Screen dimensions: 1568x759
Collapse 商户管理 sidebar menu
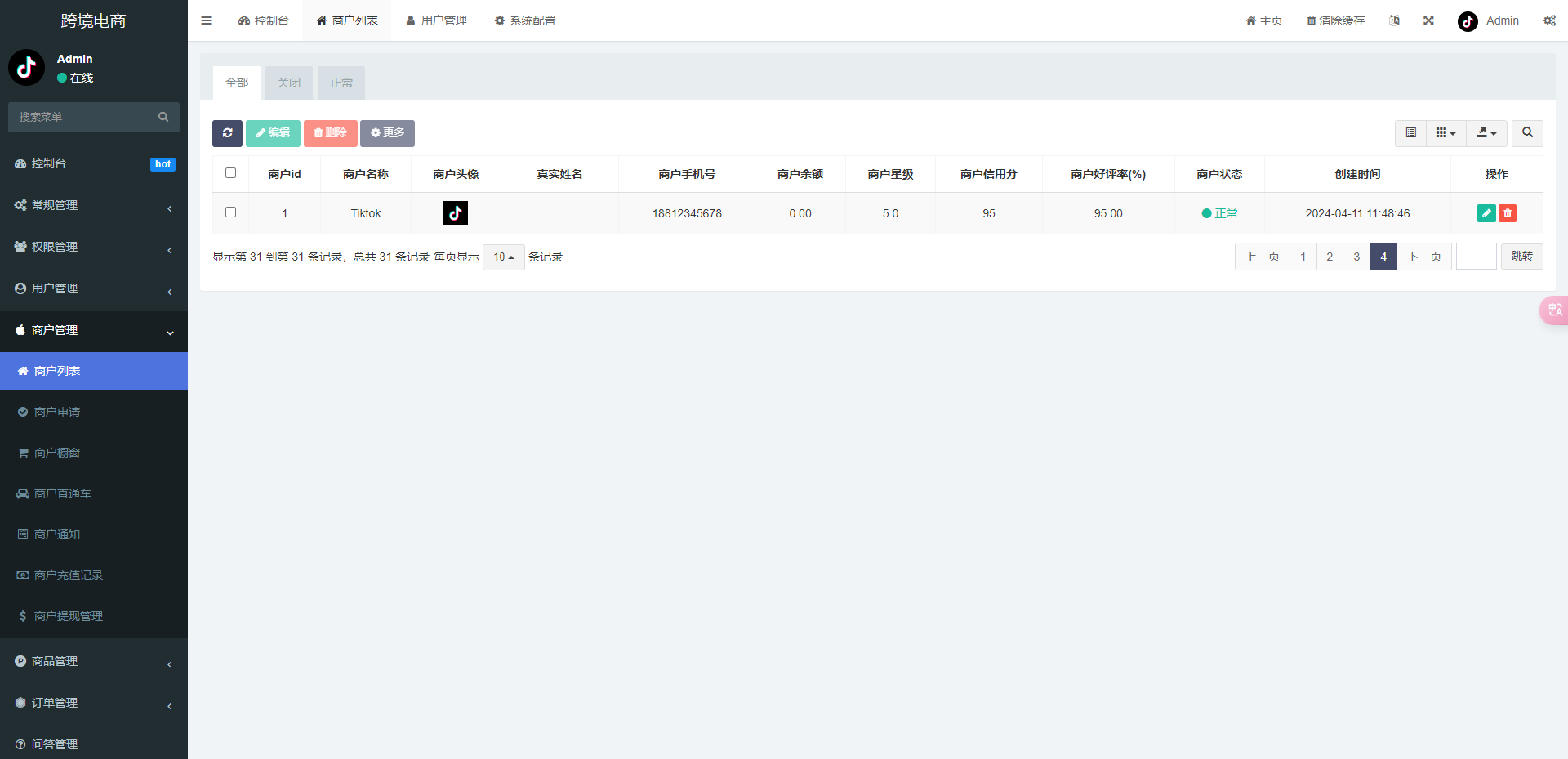click(x=94, y=330)
